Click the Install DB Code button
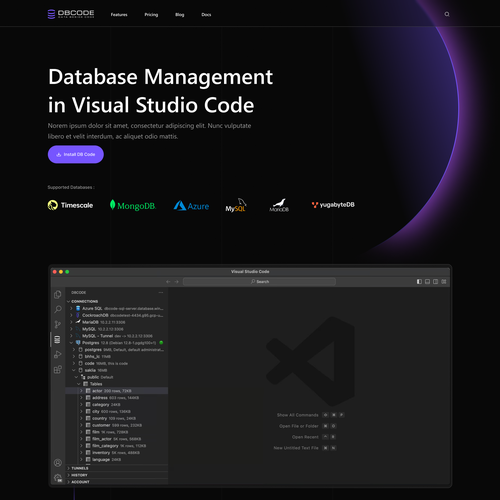Image resolution: width=500 pixels, height=500 pixels. (x=76, y=154)
